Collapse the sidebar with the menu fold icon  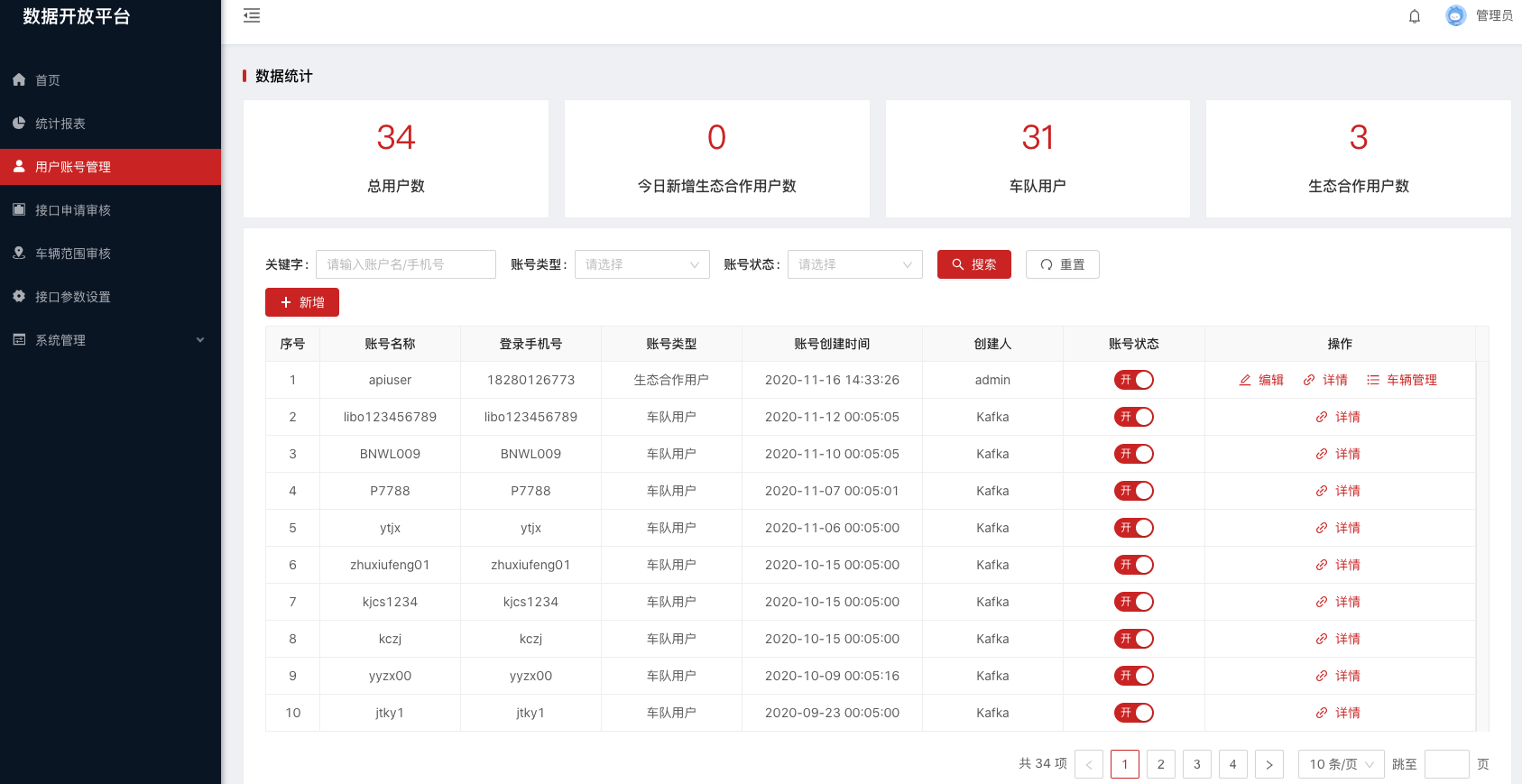(252, 15)
